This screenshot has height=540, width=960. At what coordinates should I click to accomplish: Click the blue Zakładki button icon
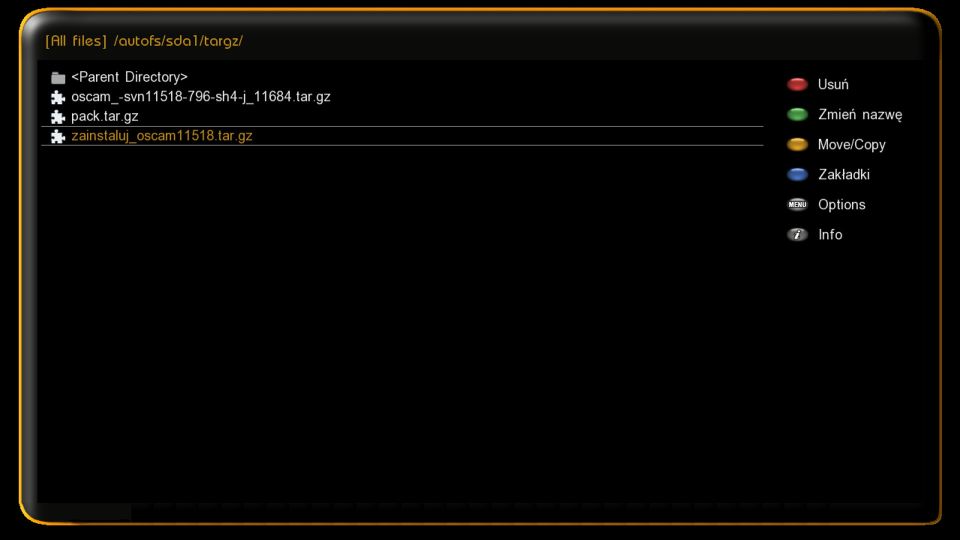[x=797, y=174]
